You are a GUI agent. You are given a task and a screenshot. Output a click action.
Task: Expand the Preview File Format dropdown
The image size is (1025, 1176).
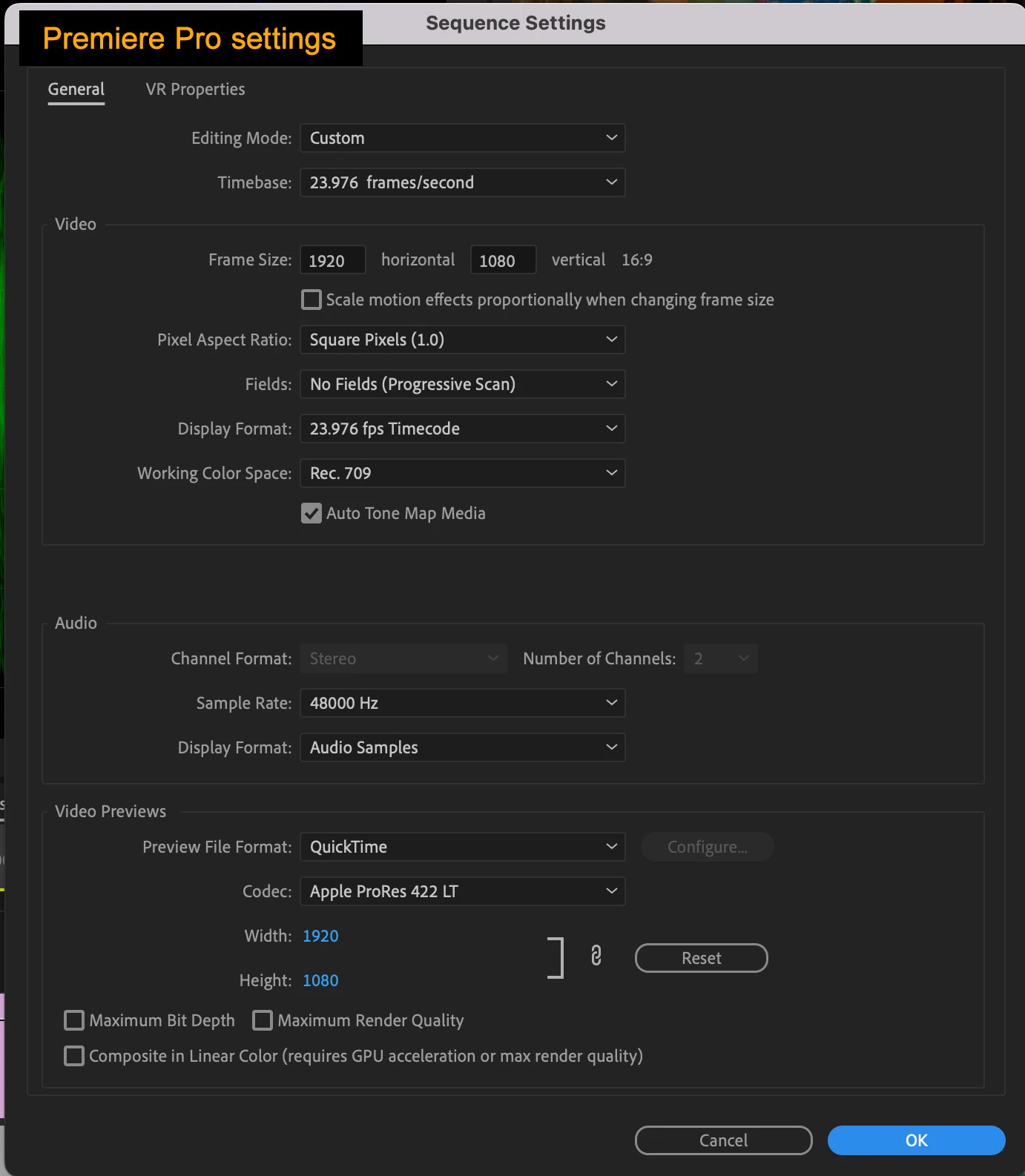tap(463, 847)
